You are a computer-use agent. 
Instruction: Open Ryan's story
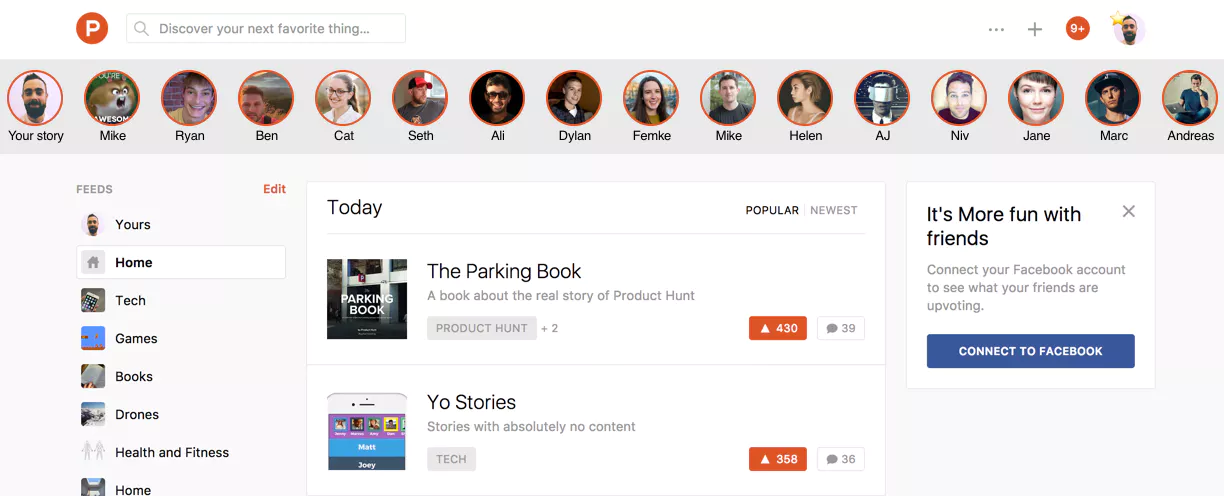point(189,98)
